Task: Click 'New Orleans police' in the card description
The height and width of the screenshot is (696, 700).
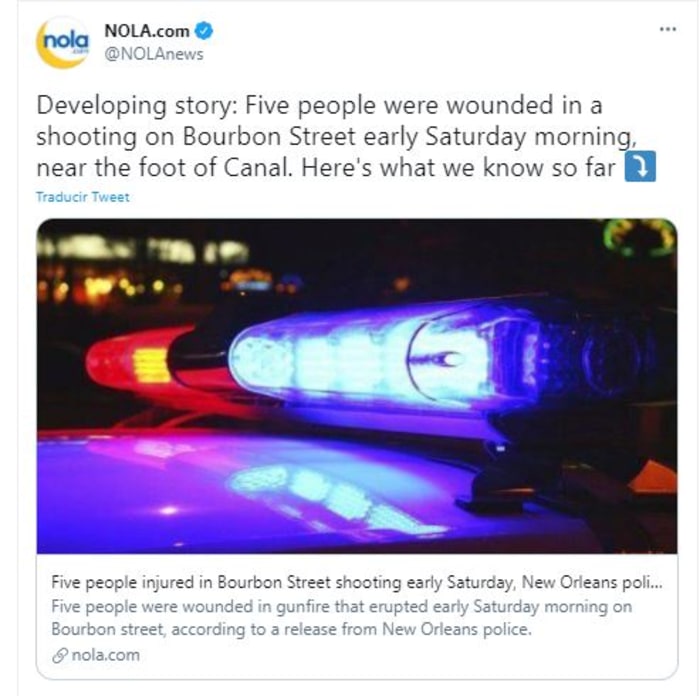Action: click(457, 629)
